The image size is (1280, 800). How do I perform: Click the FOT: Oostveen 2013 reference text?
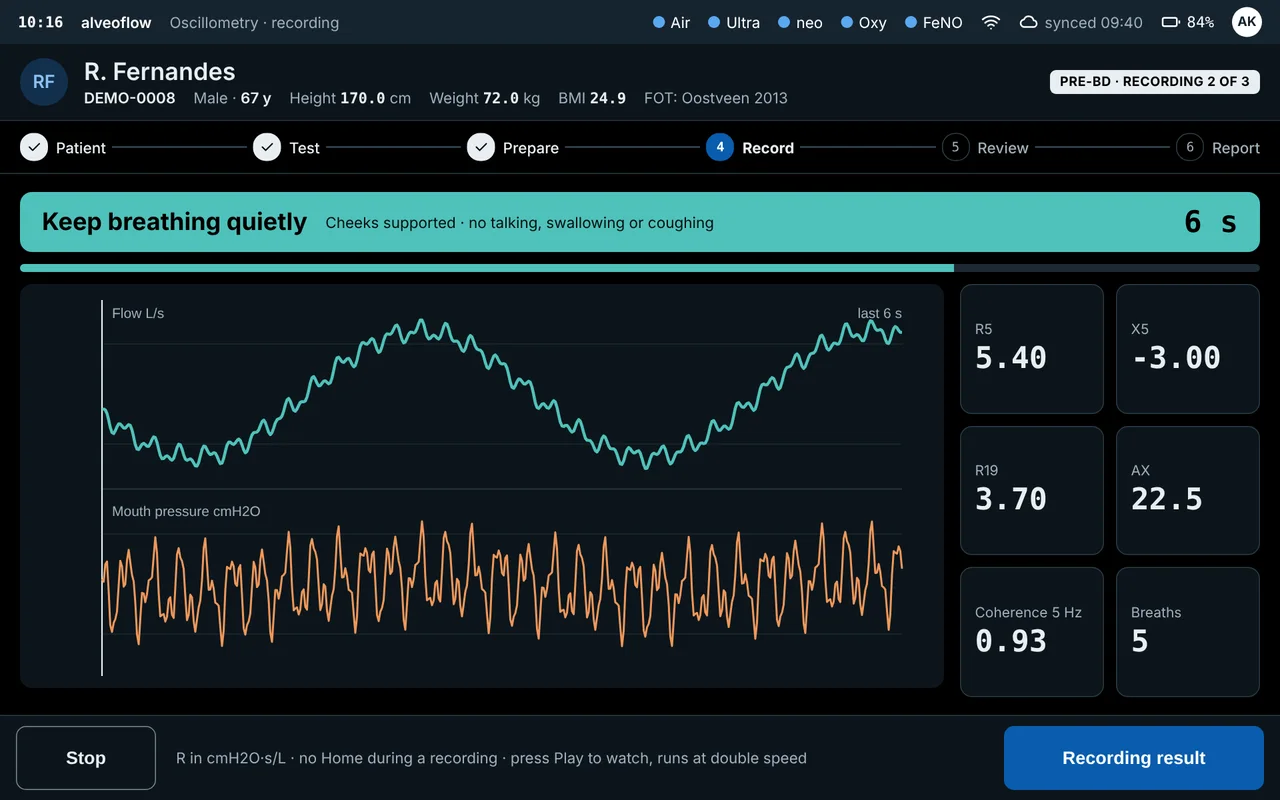point(716,98)
